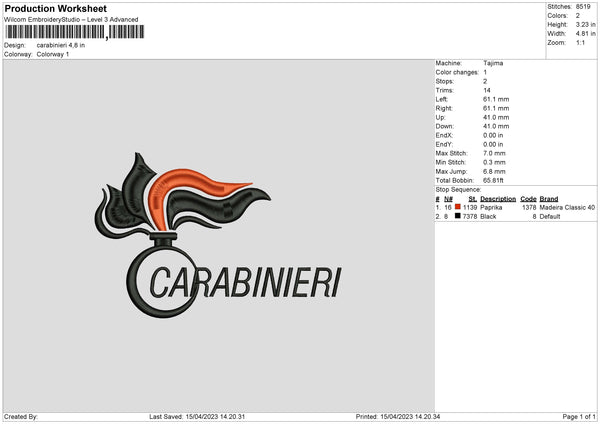Click 'Wilcom EmbroideryStudio – Level 3 Advanced' text
Image resolution: width=600 pixels, height=424 pixels.
pyautogui.click(x=71, y=20)
